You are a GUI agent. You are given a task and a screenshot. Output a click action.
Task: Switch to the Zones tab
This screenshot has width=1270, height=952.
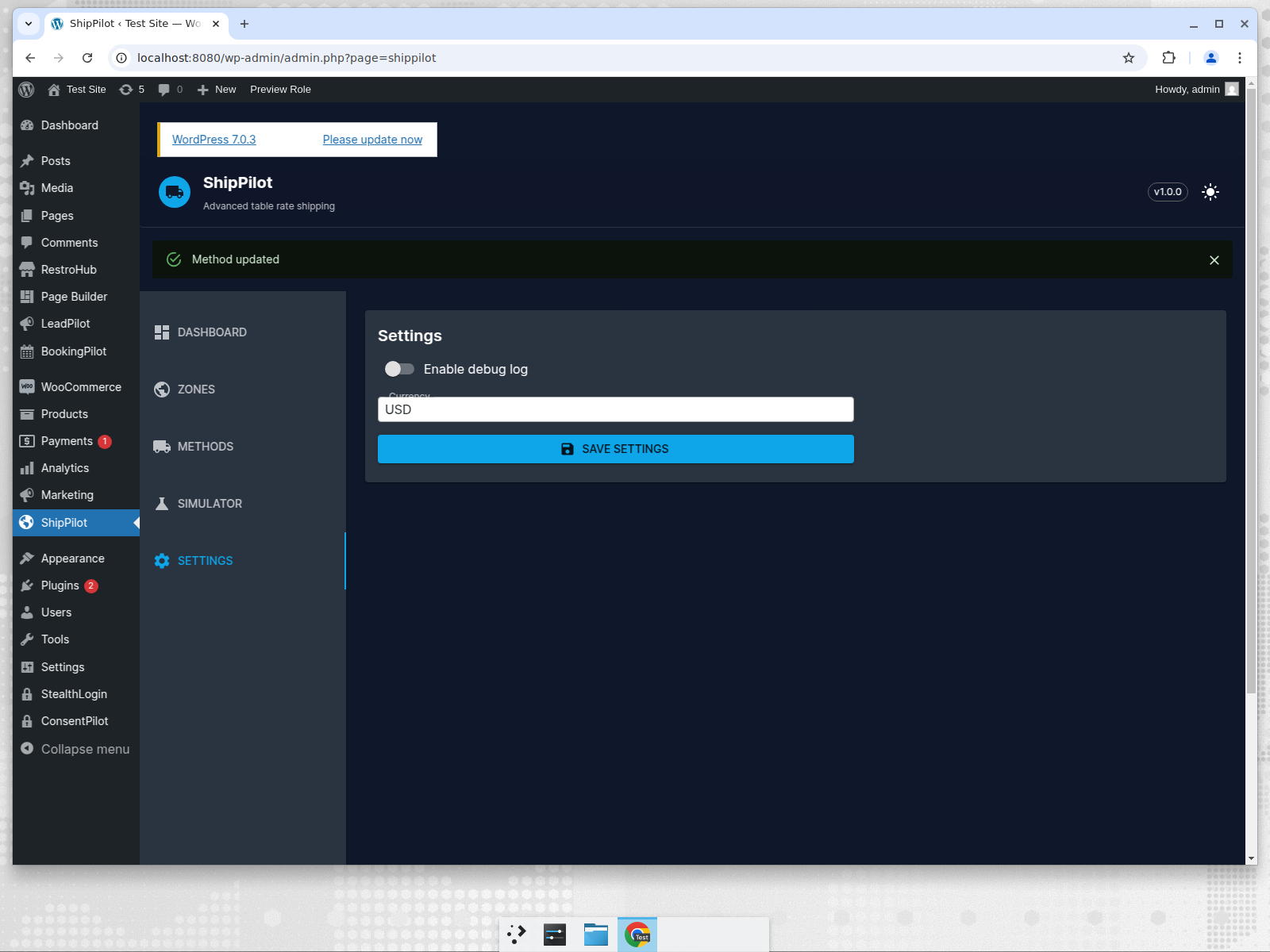click(x=243, y=390)
